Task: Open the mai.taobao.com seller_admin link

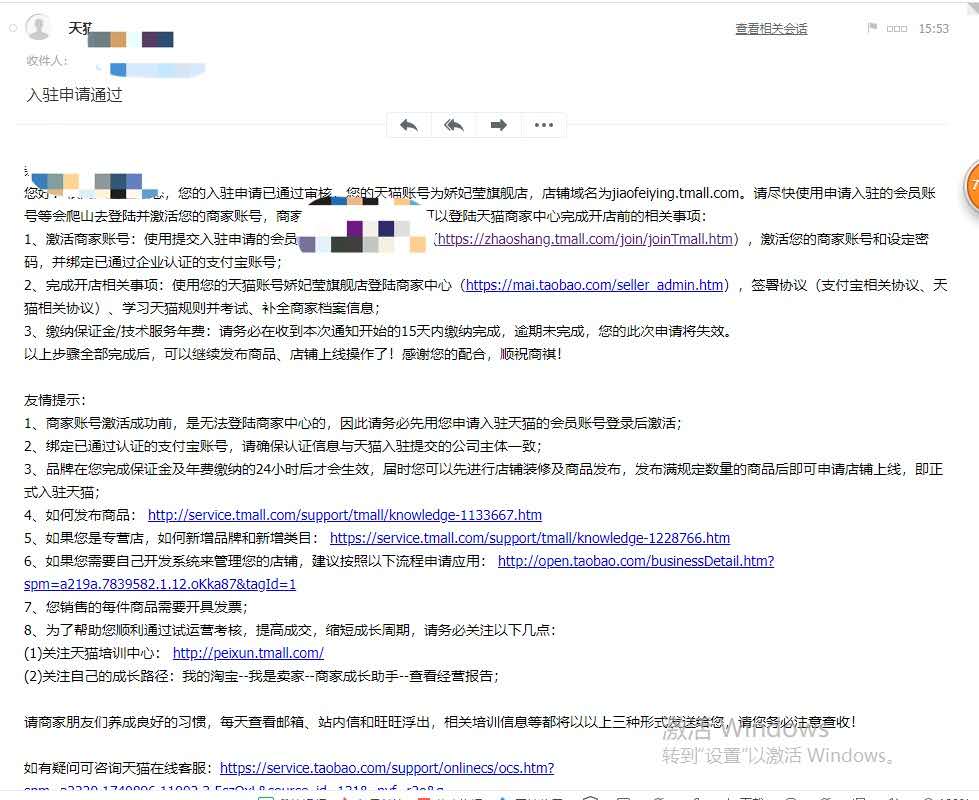Action: 594,285
